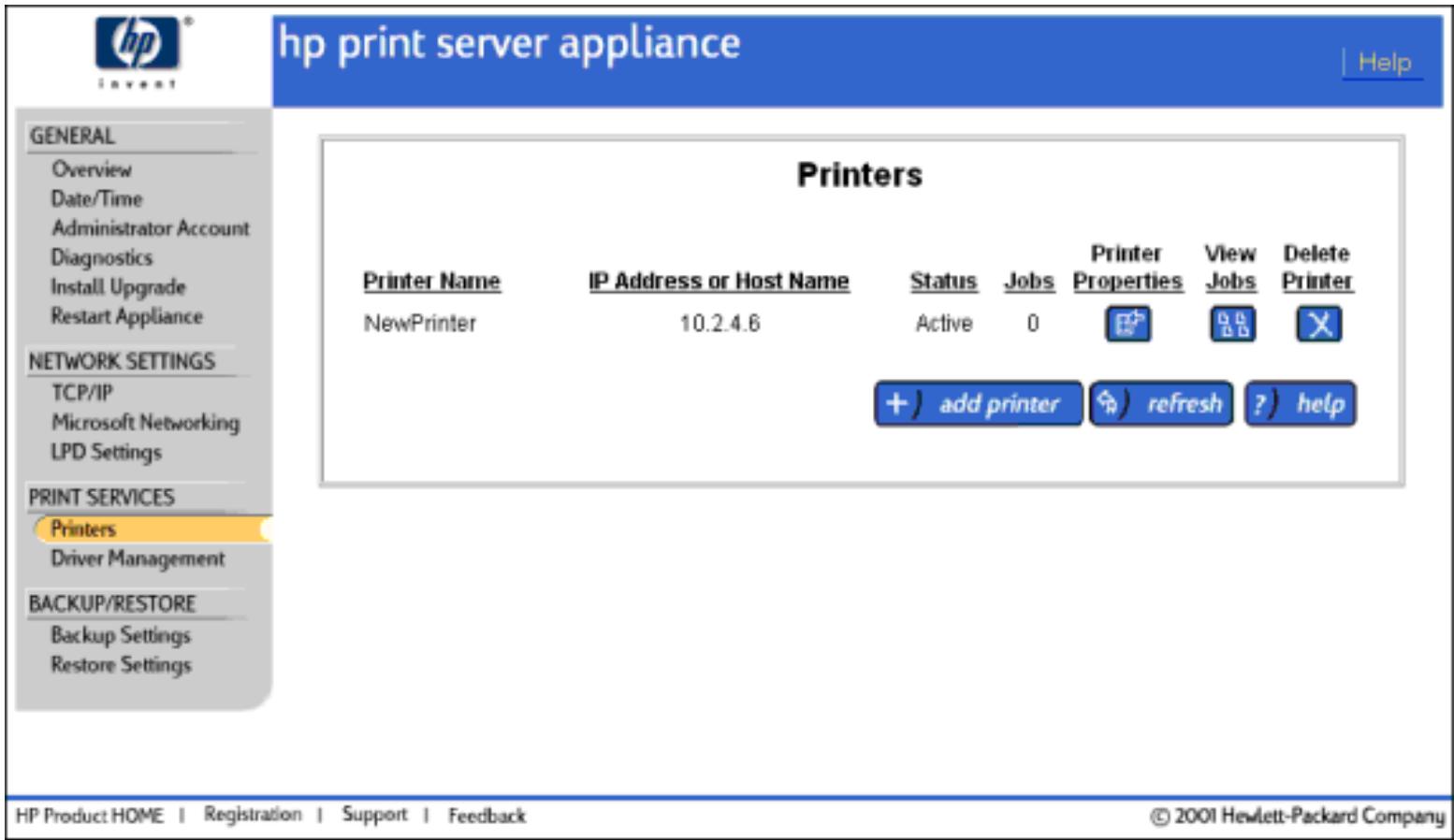
Task: Click 2001 Hewlett-Packard Company copyright text
Action: point(1297,816)
